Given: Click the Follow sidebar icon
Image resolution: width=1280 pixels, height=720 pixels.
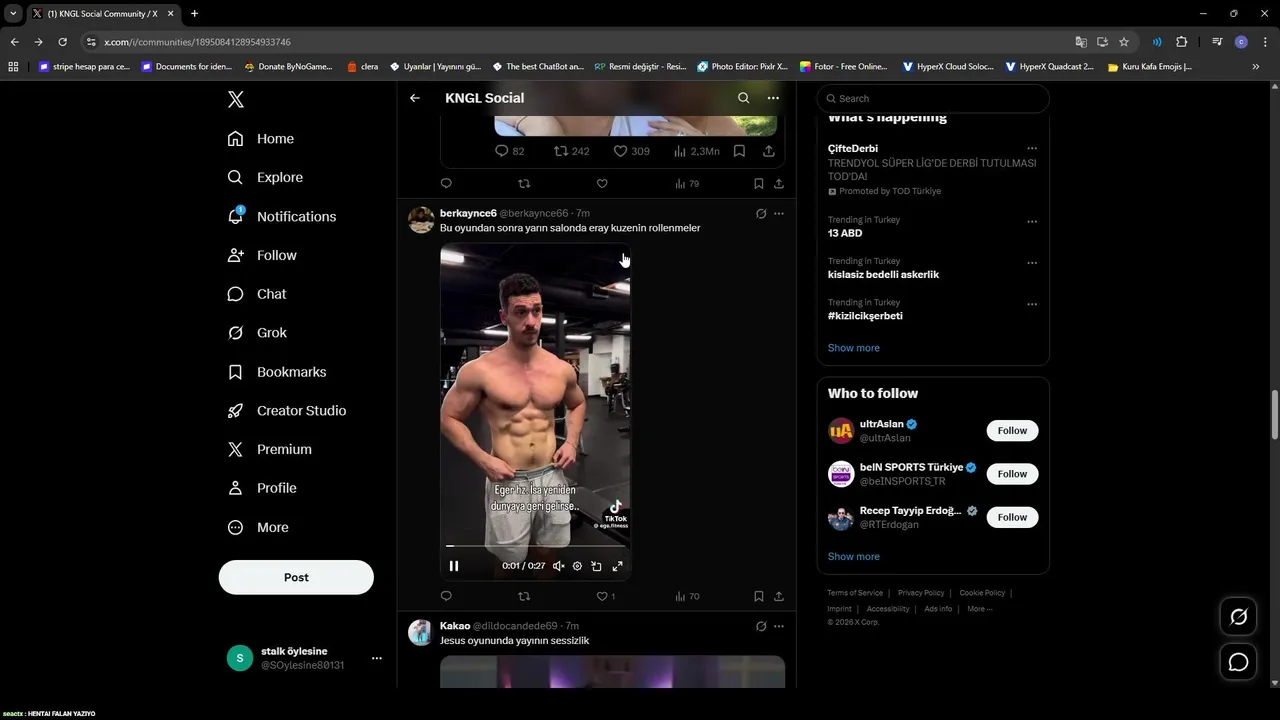Looking at the screenshot, I should 236,255.
